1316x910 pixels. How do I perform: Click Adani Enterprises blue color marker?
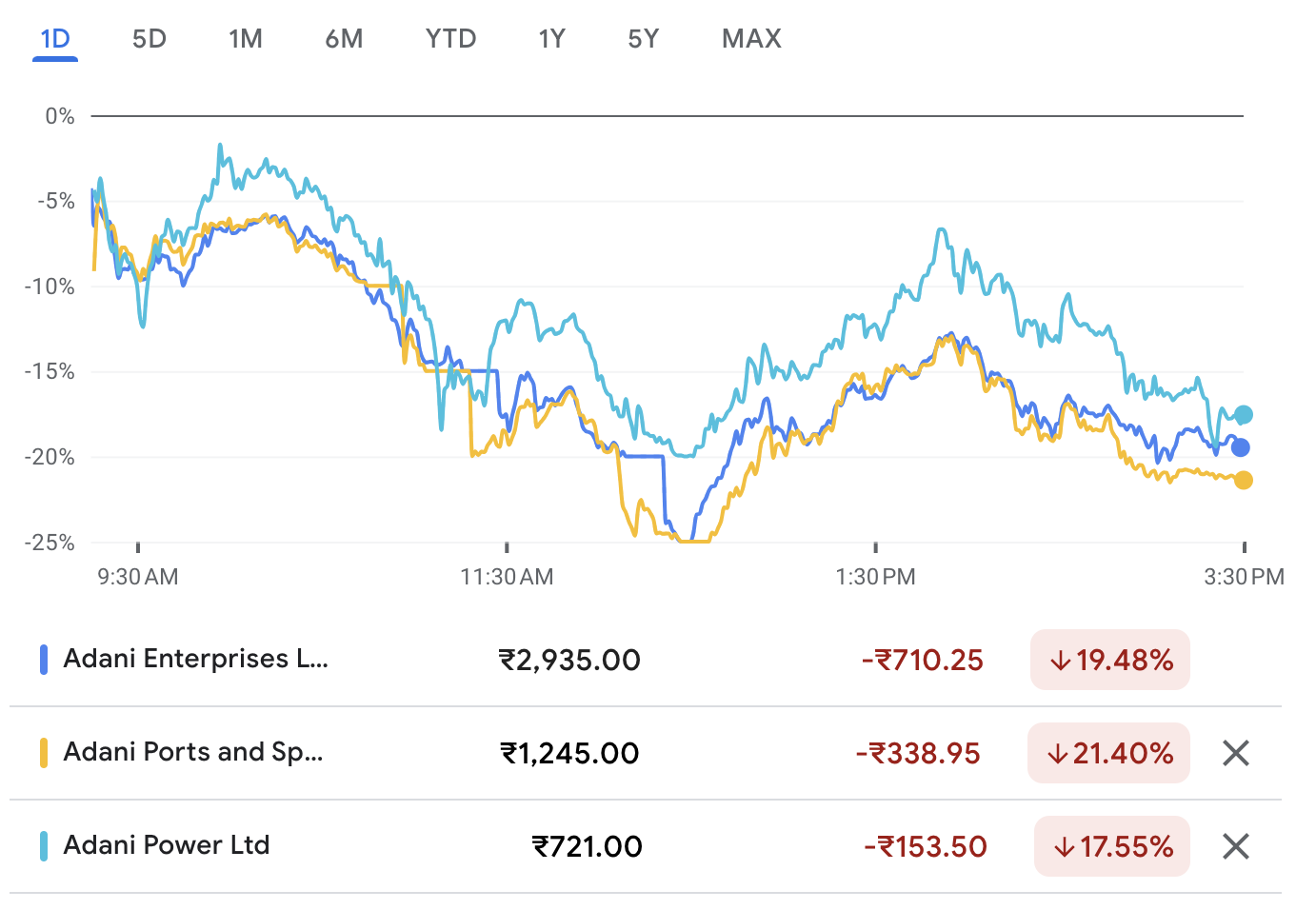coord(44,660)
